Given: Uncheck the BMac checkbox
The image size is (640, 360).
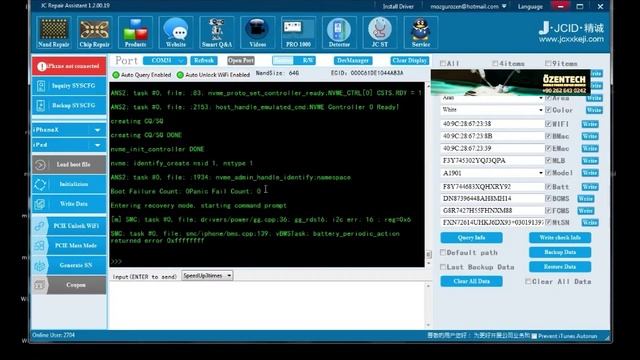Looking at the screenshot, I should click(548, 136).
